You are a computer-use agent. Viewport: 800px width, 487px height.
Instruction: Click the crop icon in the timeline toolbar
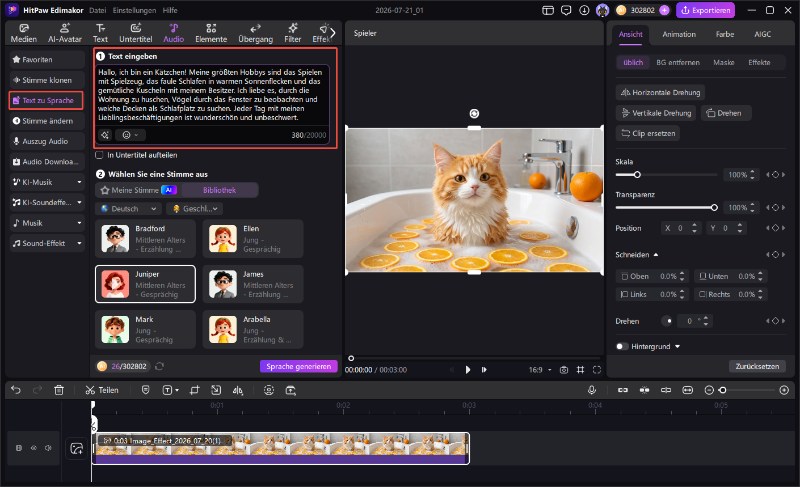[194, 390]
